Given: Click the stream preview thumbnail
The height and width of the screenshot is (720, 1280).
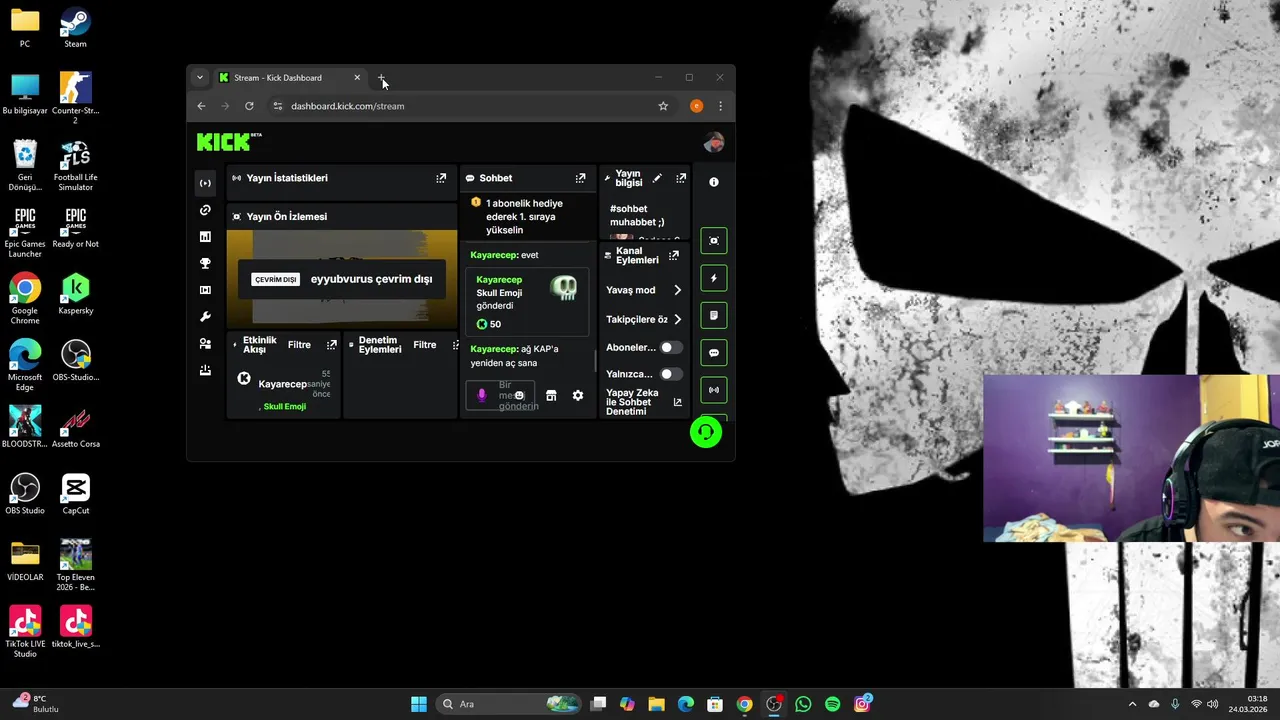Looking at the screenshot, I should 342,278.
